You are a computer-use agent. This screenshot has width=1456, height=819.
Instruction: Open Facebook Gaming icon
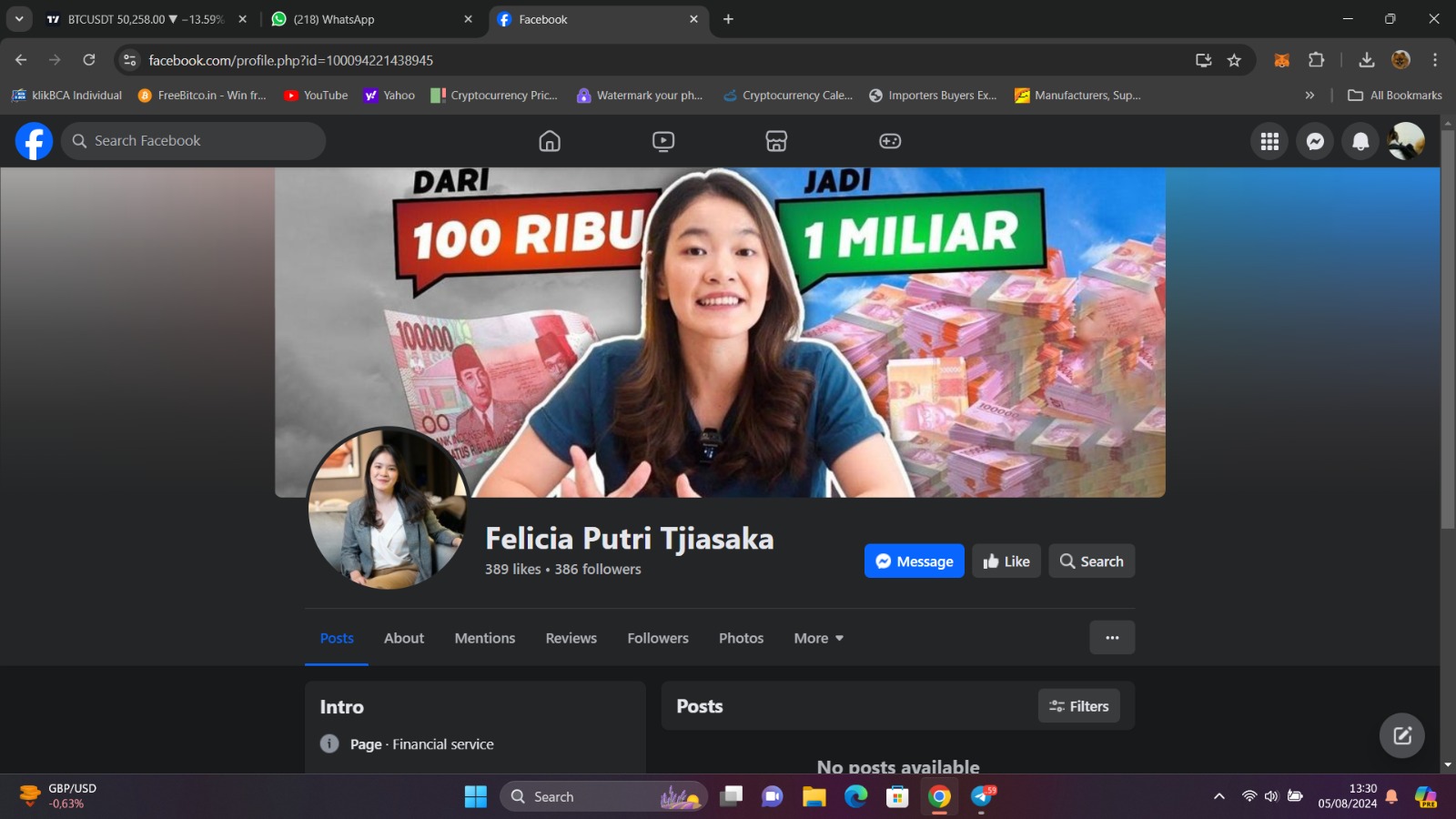pyautogui.click(x=890, y=141)
